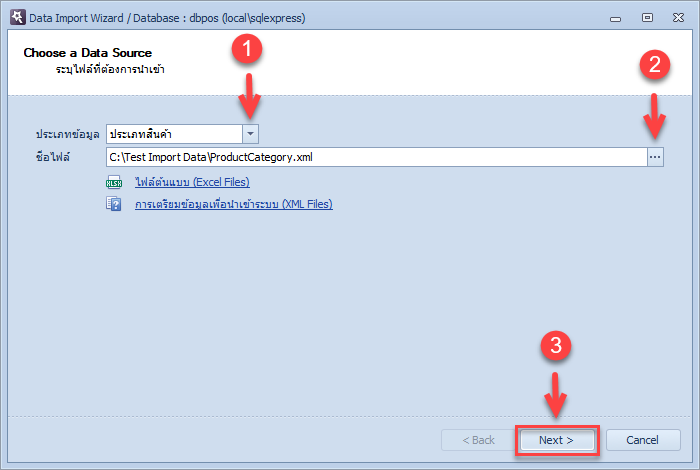Click the green XLSX Excel file icon

pyautogui.click(x=114, y=182)
